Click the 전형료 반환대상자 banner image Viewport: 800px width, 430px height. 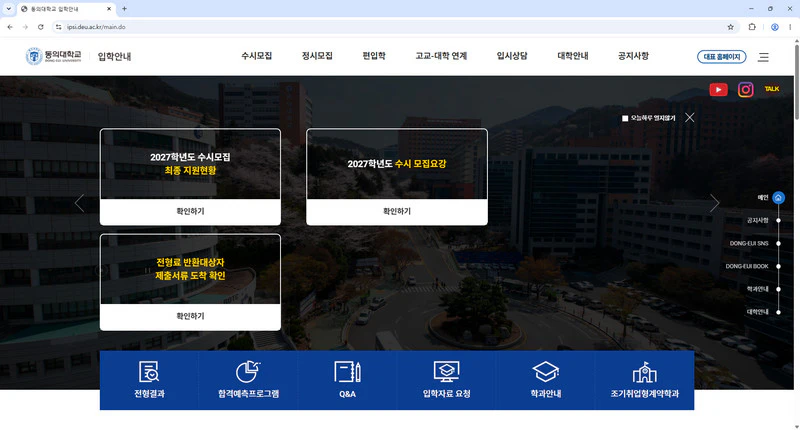coord(190,269)
